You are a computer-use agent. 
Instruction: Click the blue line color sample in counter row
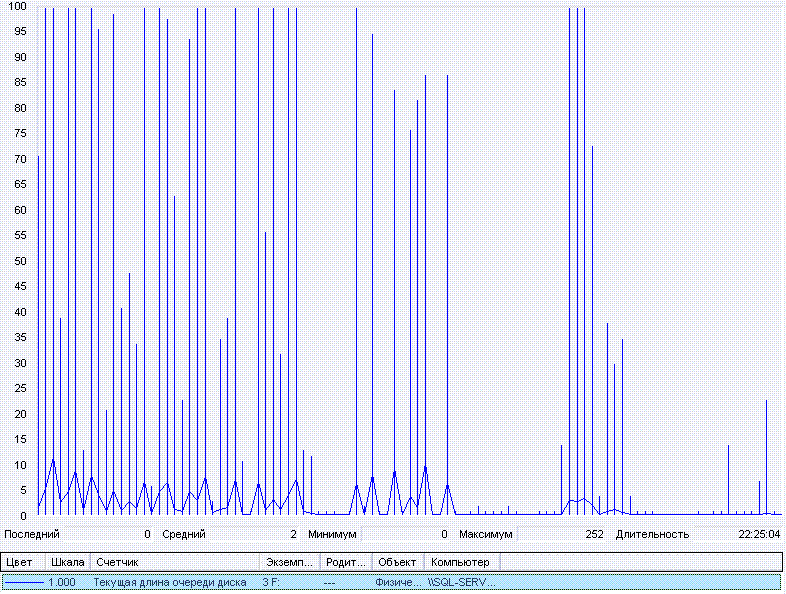(24, 582)
